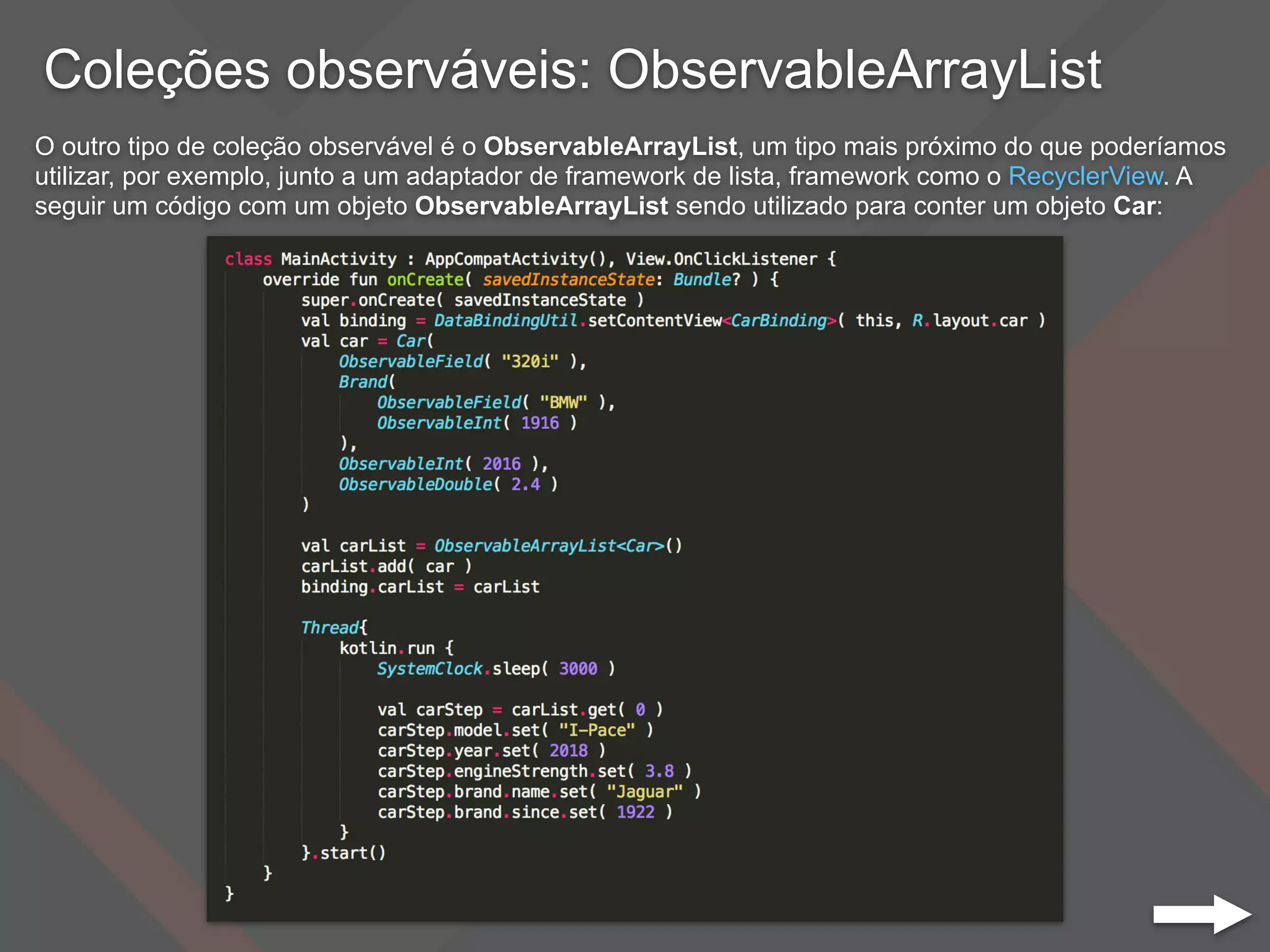Click the ObservableDouble( 2.4 ) line
This screenshot has height=952, width=1270.
pos(448,484)
